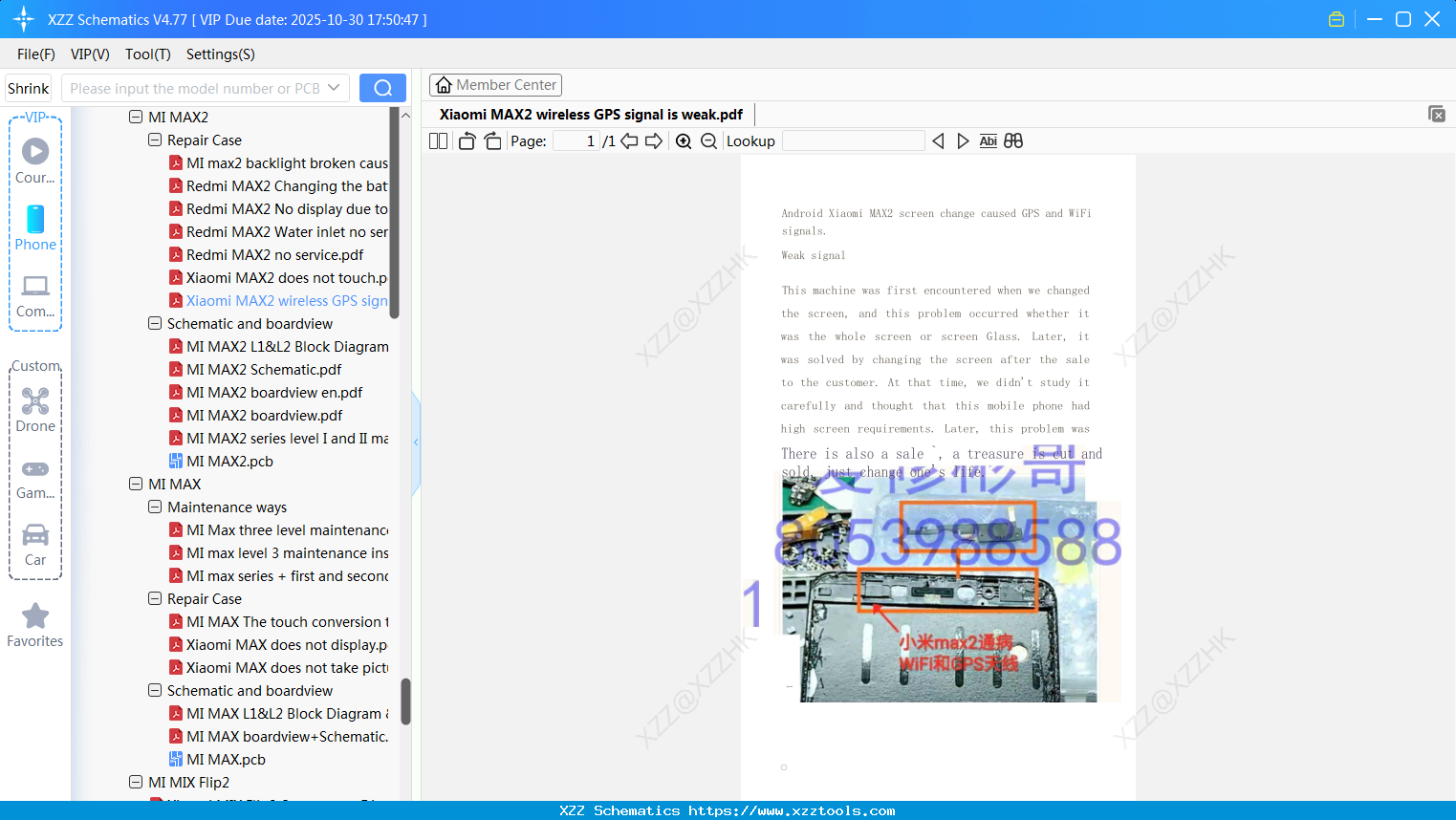Collapse the MI MIX Flip2 node
Screen dimensions: 1456x820
(x=136, y=783)
